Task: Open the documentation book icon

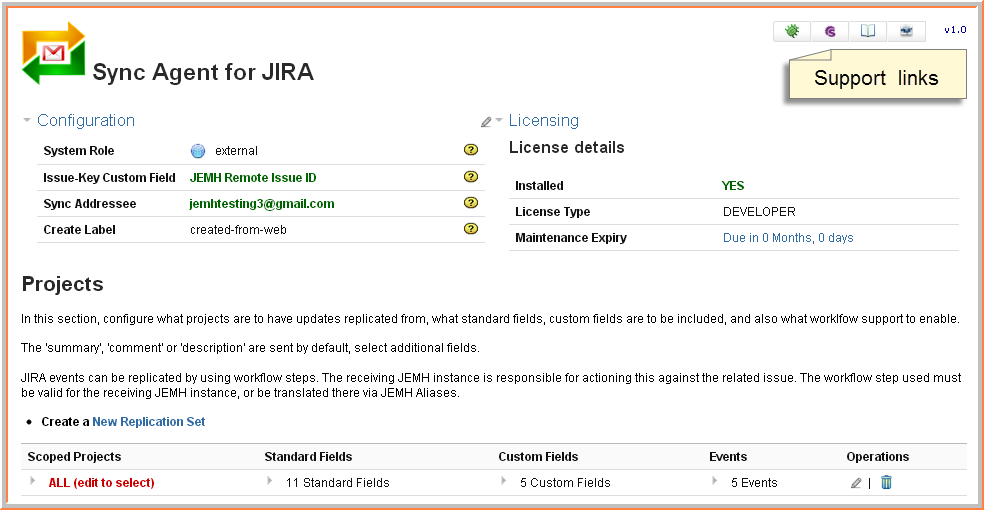Action: tap(867, 31)
